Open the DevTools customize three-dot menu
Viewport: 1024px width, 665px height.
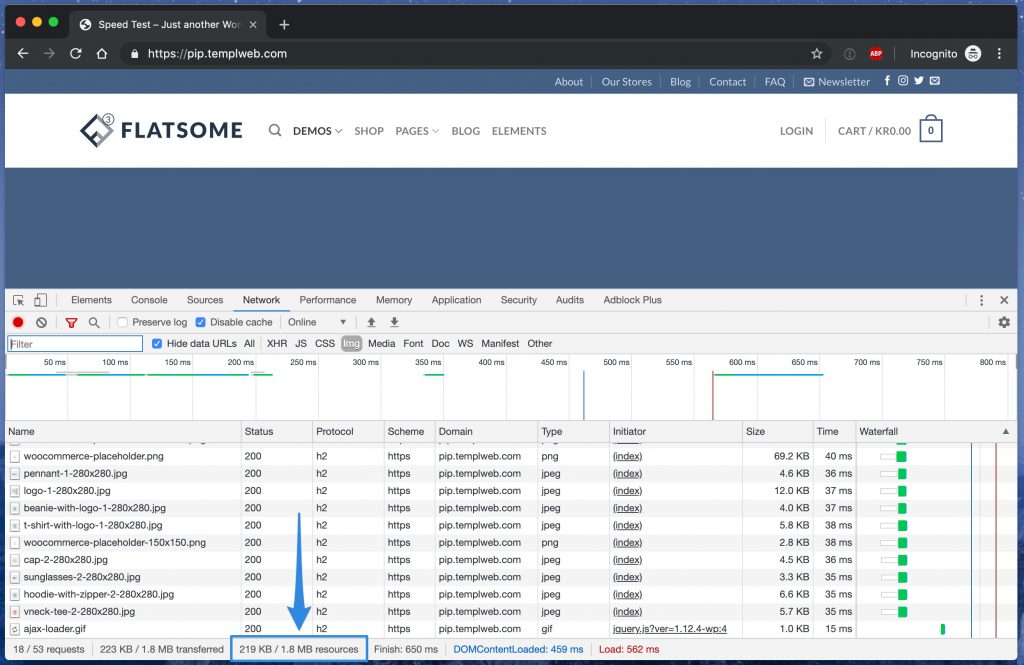[x=981, y=300]
